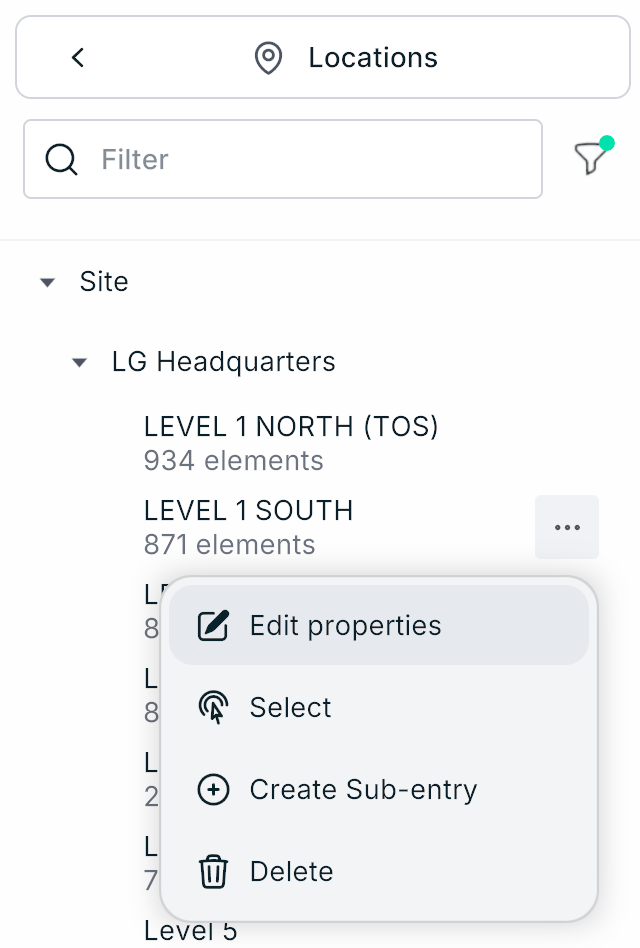The width and height of the screenshot is (640, 948).
Task: Open the active filter funnel icon
Action: [590, 158]
